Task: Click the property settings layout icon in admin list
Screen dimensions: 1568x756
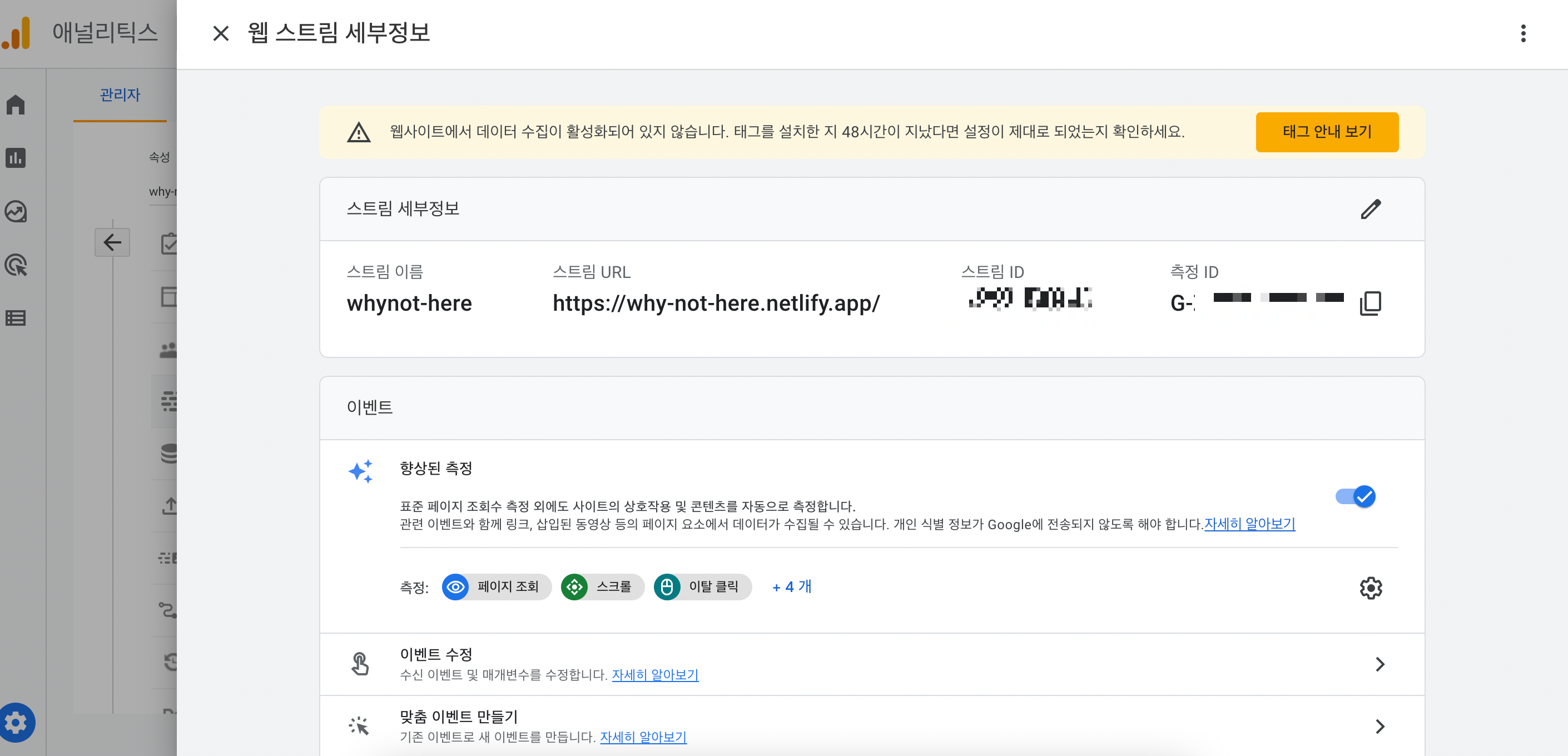Action: click(x=168, y=297)
